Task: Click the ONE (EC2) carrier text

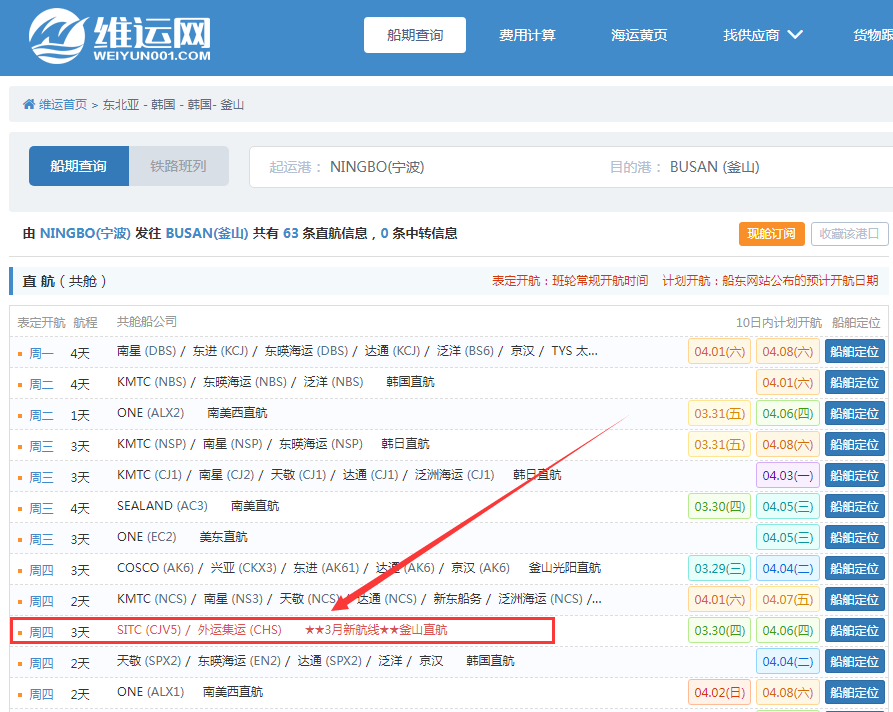Action: click(146, 537)
